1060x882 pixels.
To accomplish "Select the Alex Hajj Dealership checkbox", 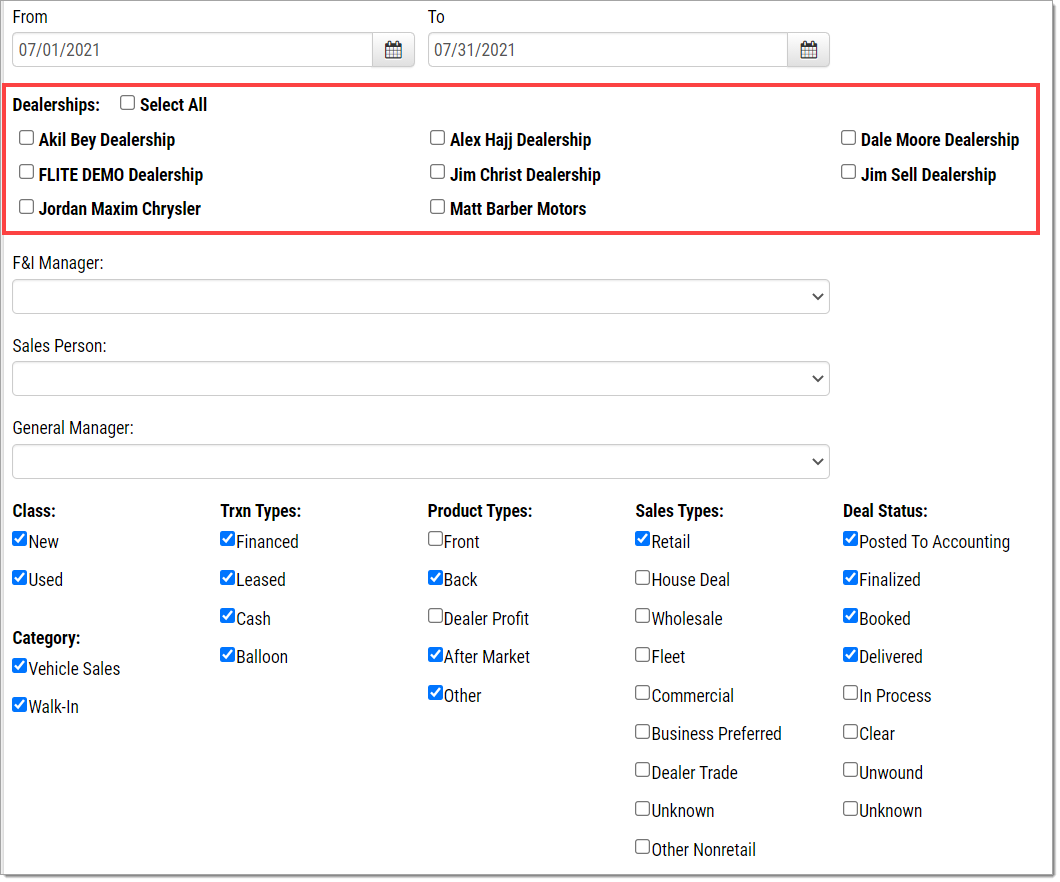I will [x=437, y=138].
